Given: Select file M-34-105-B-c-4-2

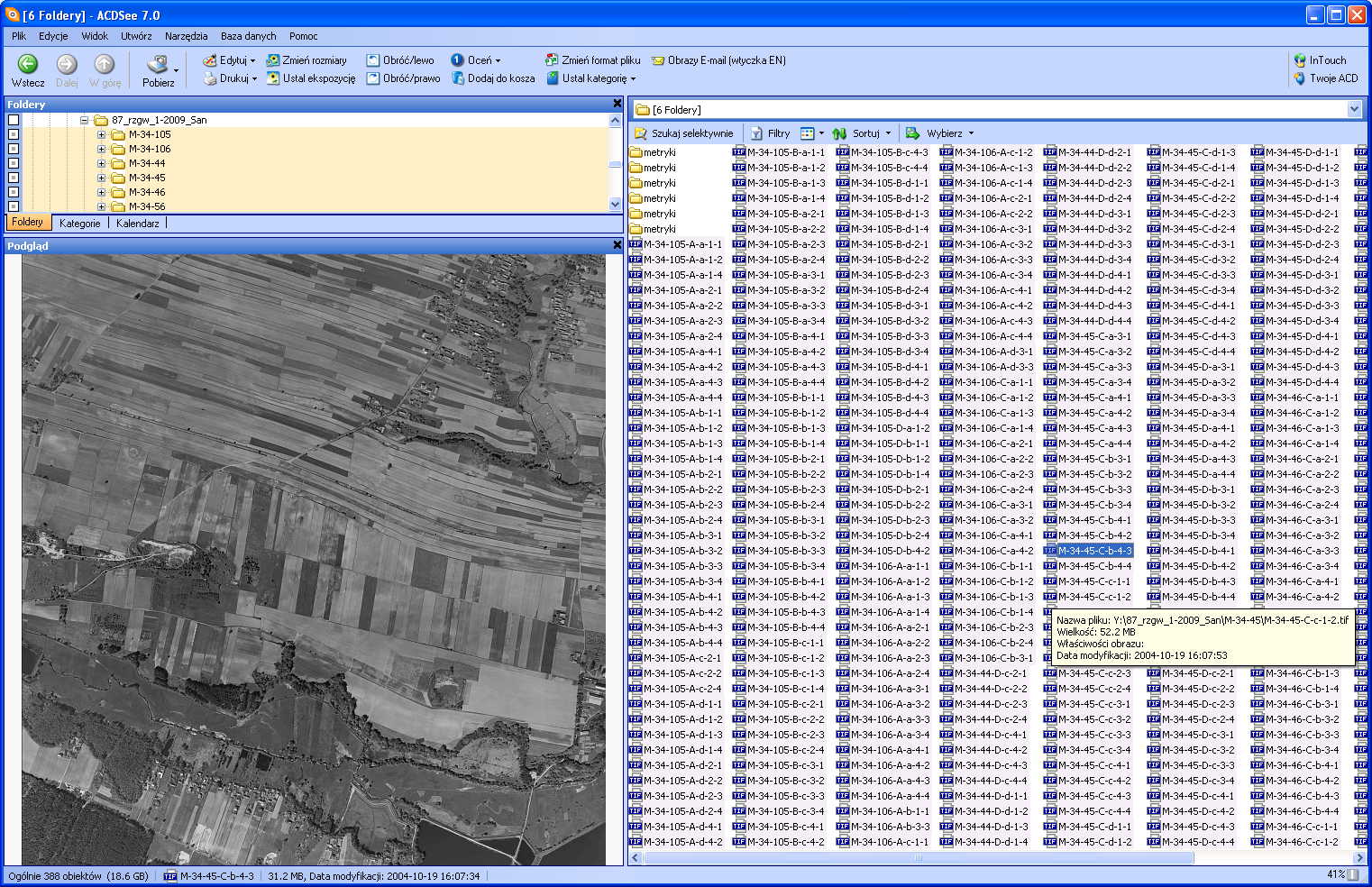Looking at the screenshot, I should 780,842.
